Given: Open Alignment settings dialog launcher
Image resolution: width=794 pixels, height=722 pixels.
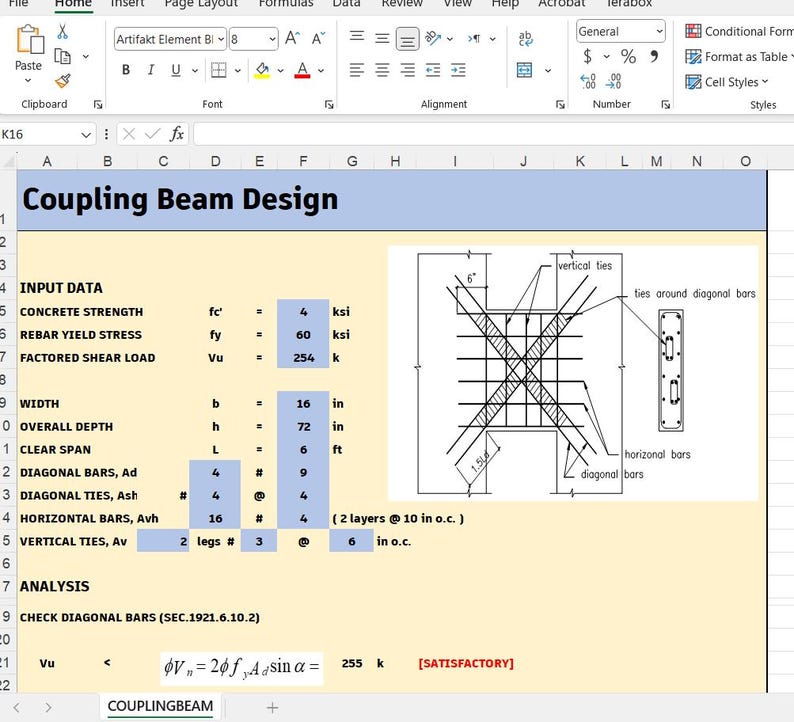Looking at the screenshot, I should click(560, 104).
